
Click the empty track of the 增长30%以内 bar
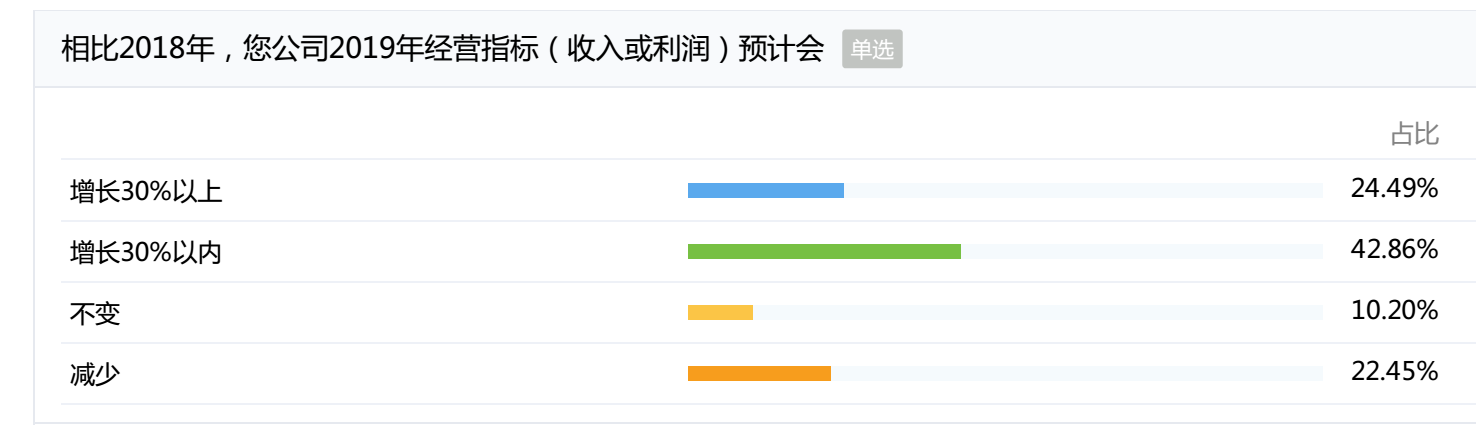click(1142, 252)
